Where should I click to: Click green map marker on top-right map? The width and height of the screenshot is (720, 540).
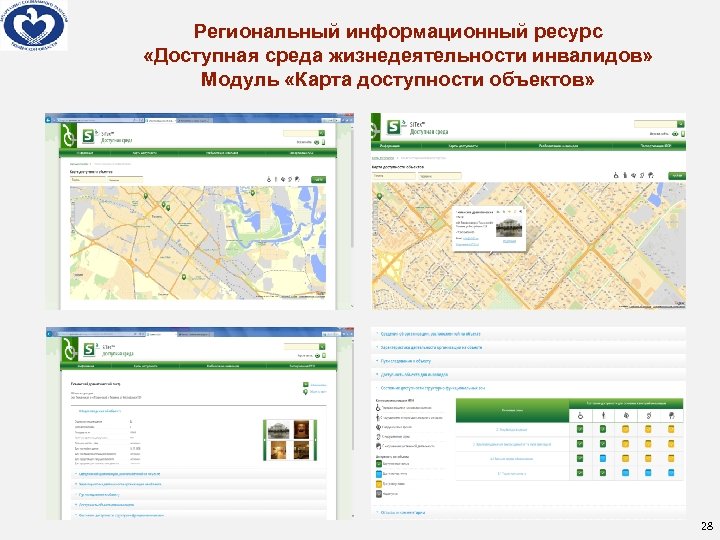(380, 196)
